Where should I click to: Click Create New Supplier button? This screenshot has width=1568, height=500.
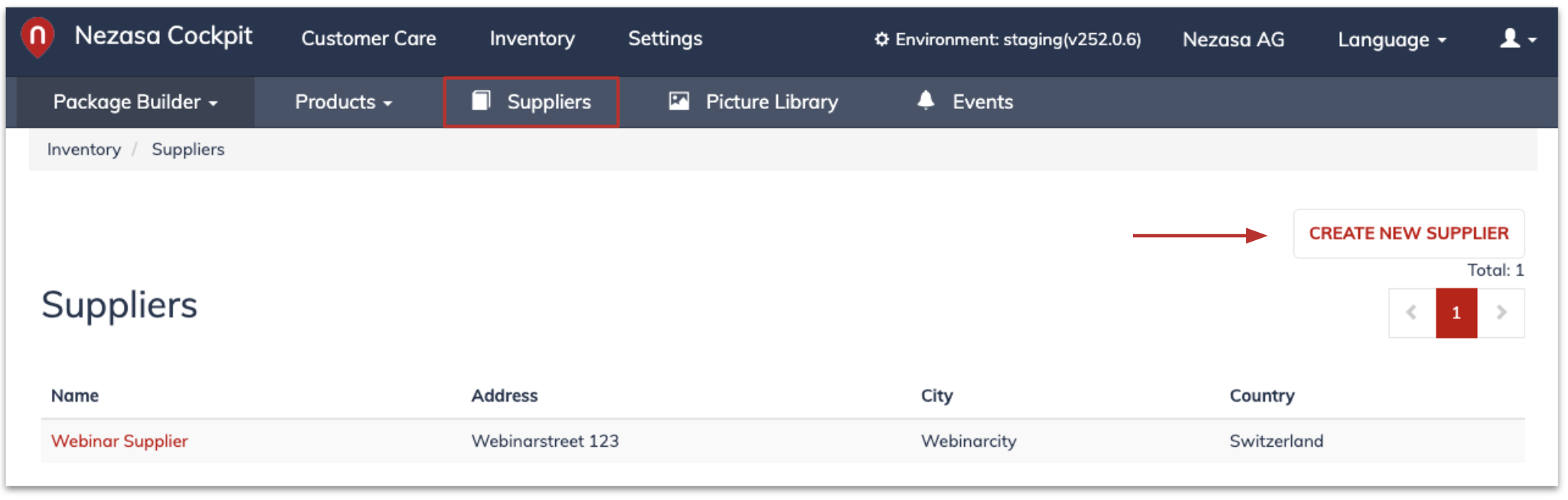coord(1408,233)
